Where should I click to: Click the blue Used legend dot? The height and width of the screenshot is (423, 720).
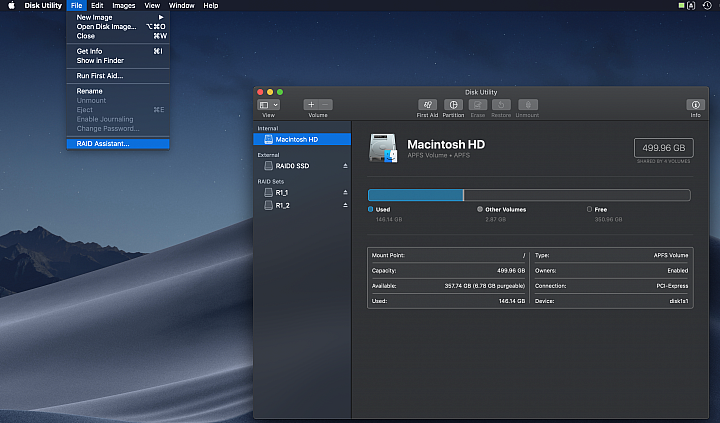371,209
